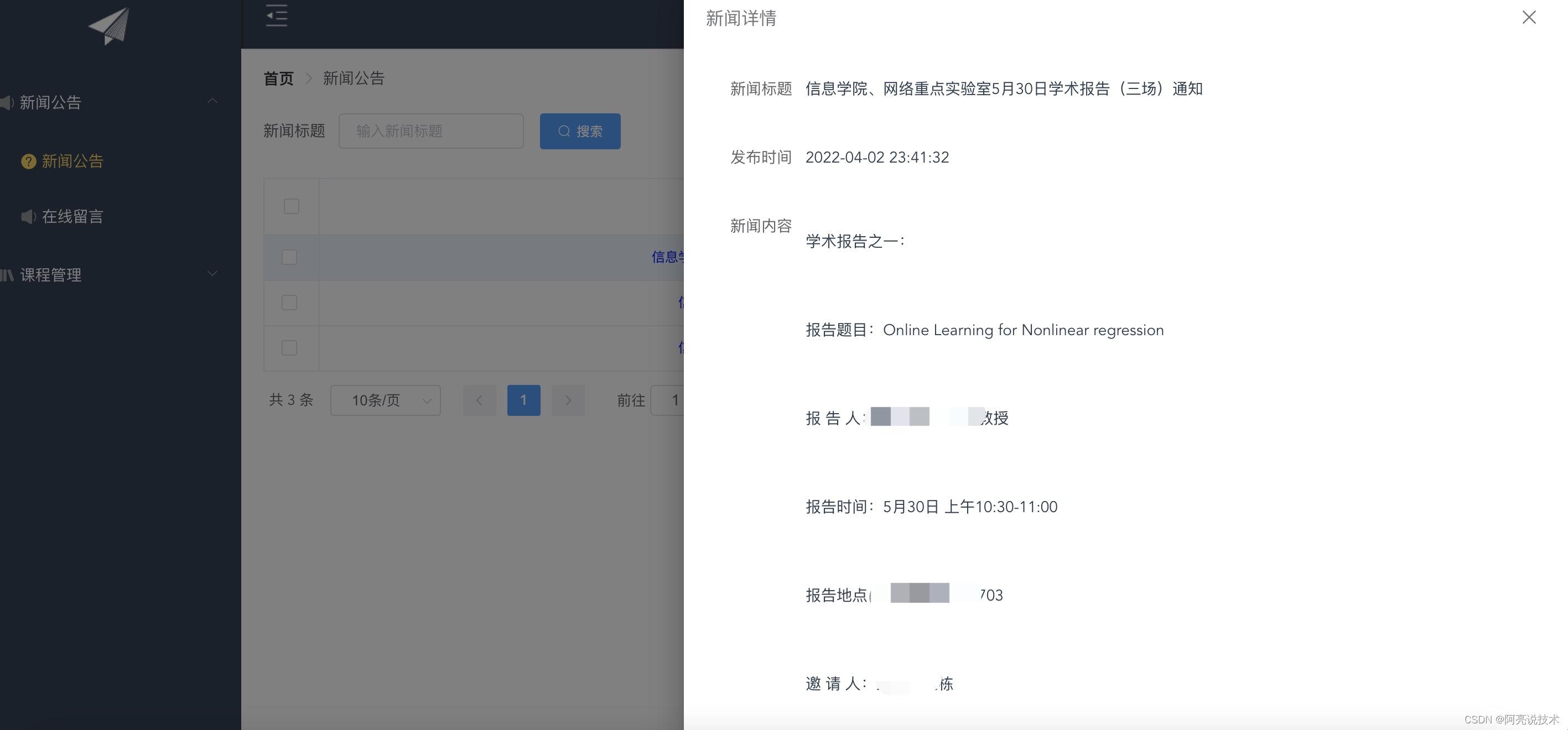Screen dimensions: 1568x730
Task: Select page number 1 button
Action: (523, 400)
